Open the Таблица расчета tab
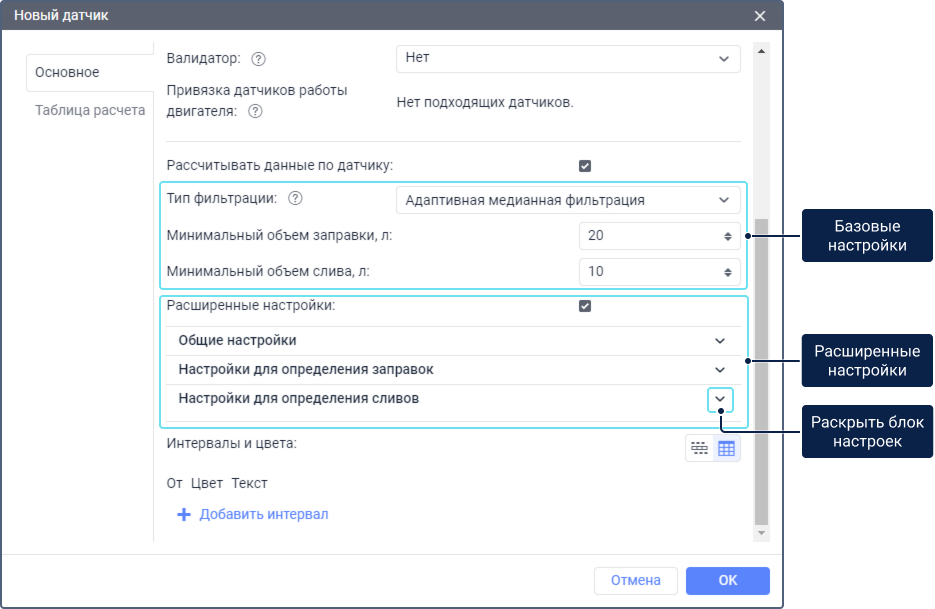Image resolution: width=935 pixels, height=609 pixels. 90,110
